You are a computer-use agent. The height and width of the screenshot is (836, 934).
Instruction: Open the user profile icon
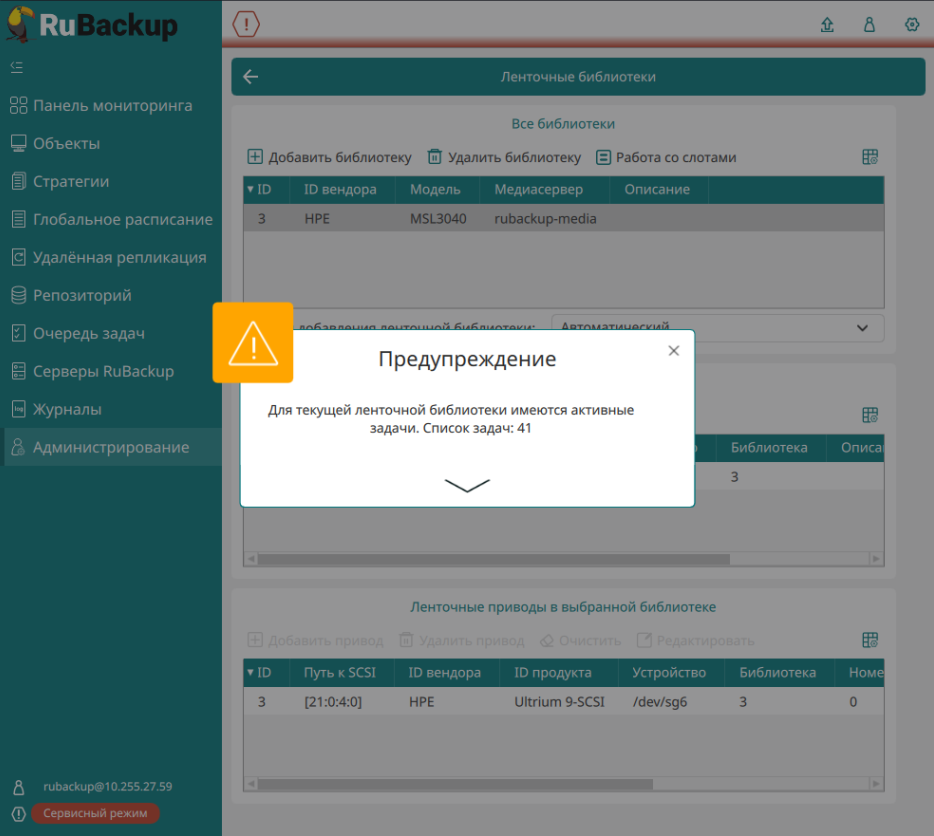click(x=869, y=25)
